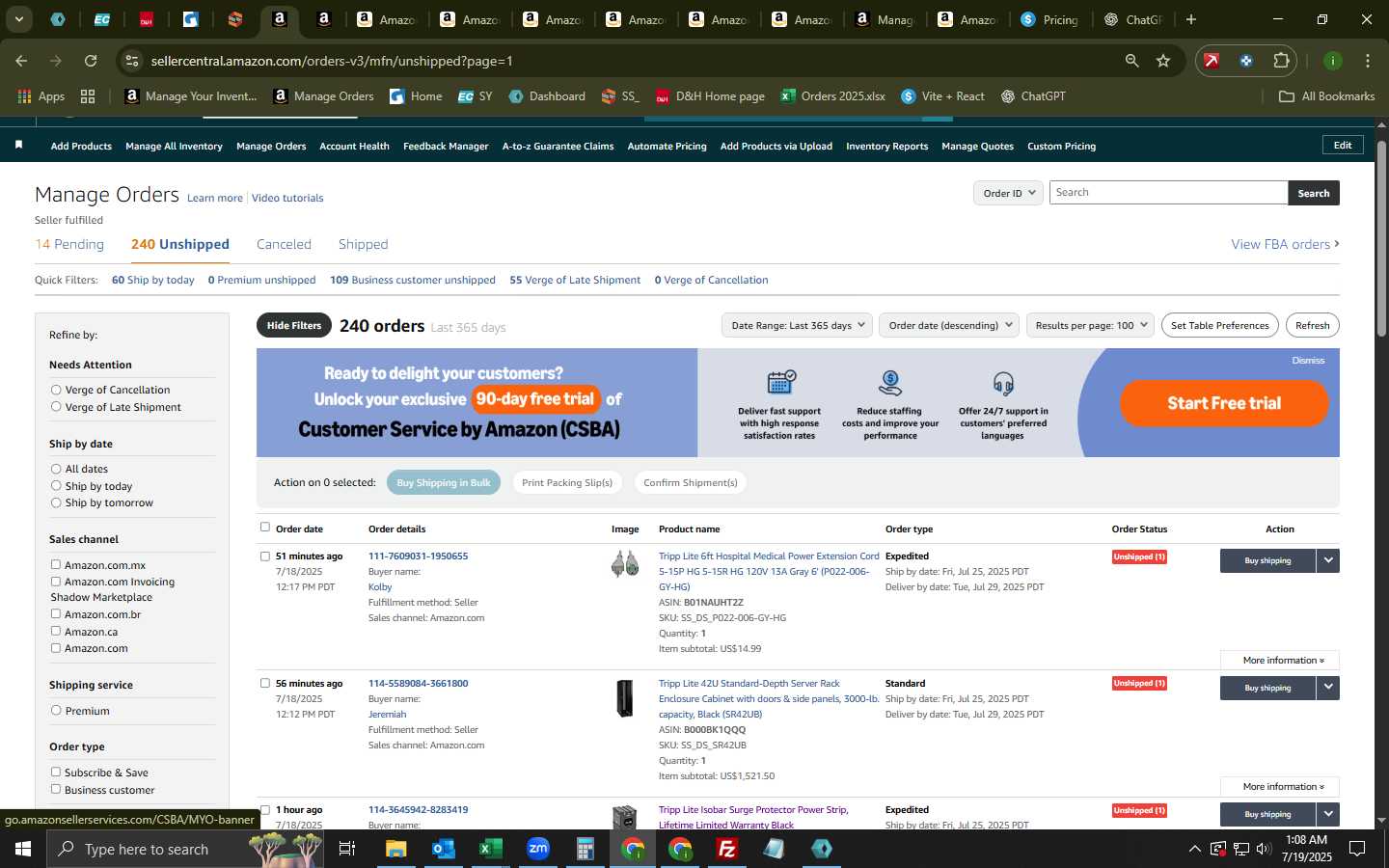Open FileZilla from the taskbar

point(727,849)
